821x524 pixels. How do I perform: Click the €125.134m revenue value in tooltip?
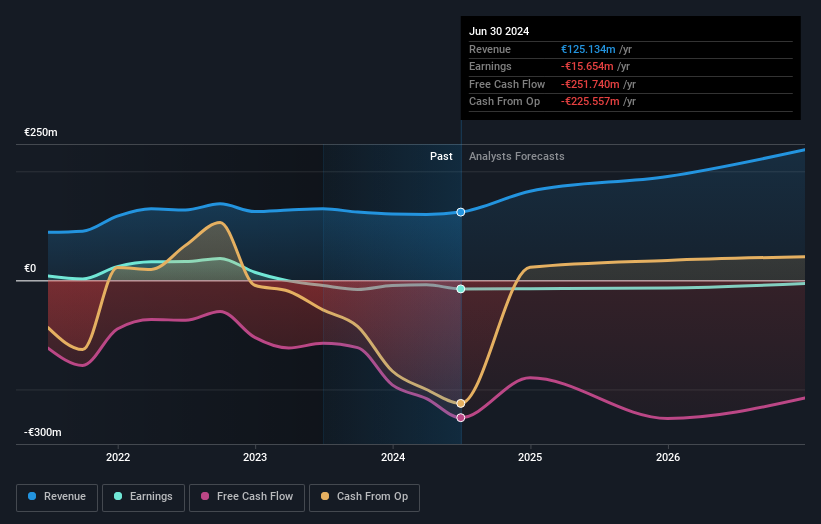[588, 49]
